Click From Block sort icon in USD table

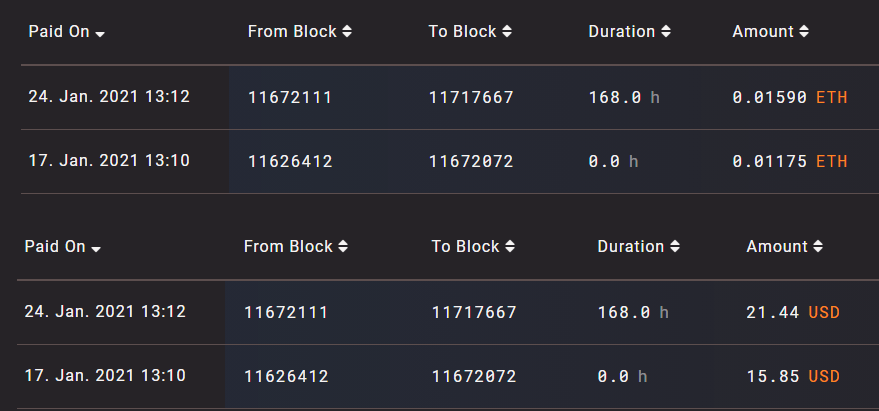point(343,247)
